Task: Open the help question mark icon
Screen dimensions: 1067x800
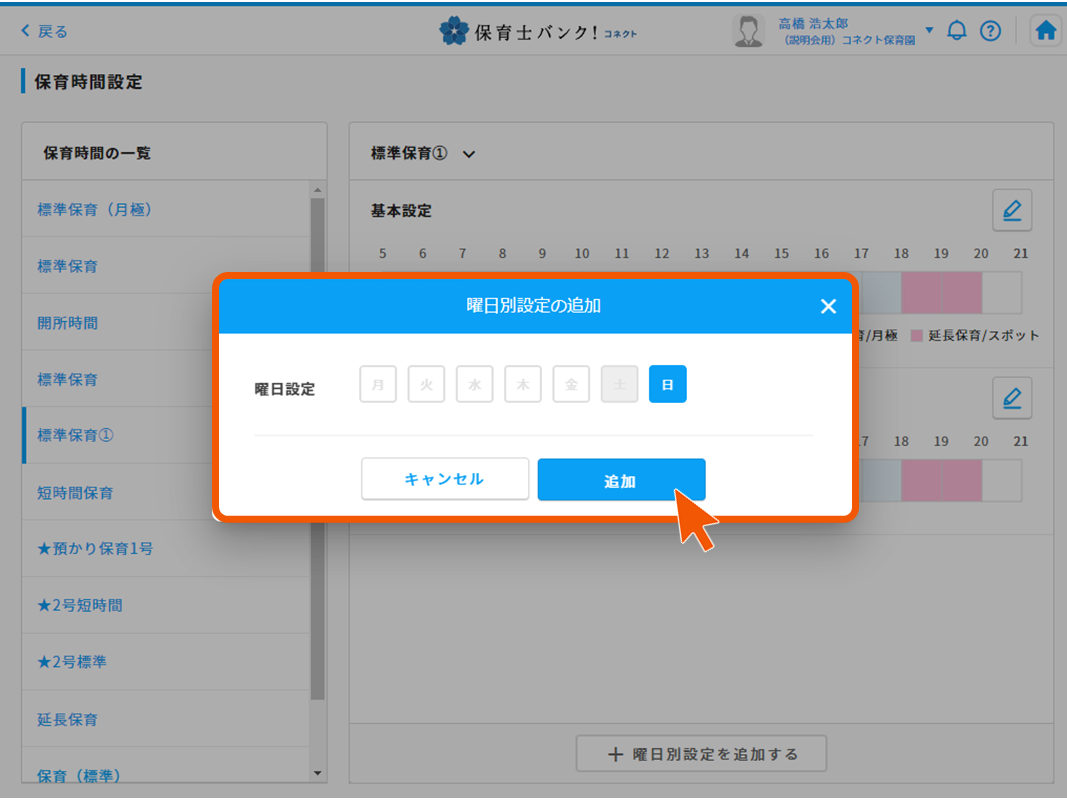Action: tap(990, 31)
